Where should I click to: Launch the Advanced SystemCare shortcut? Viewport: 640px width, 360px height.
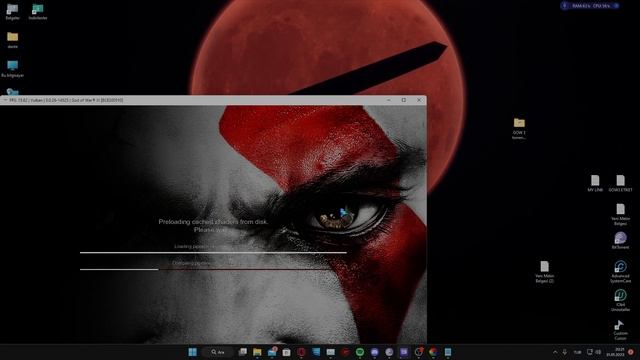pos(620,272)
